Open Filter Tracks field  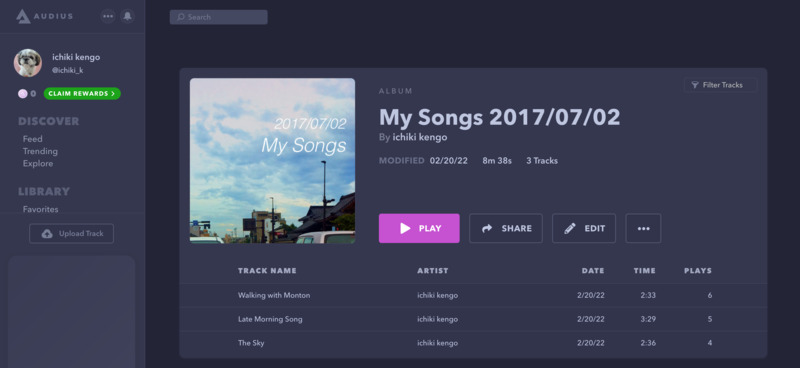tap(720, 85)
